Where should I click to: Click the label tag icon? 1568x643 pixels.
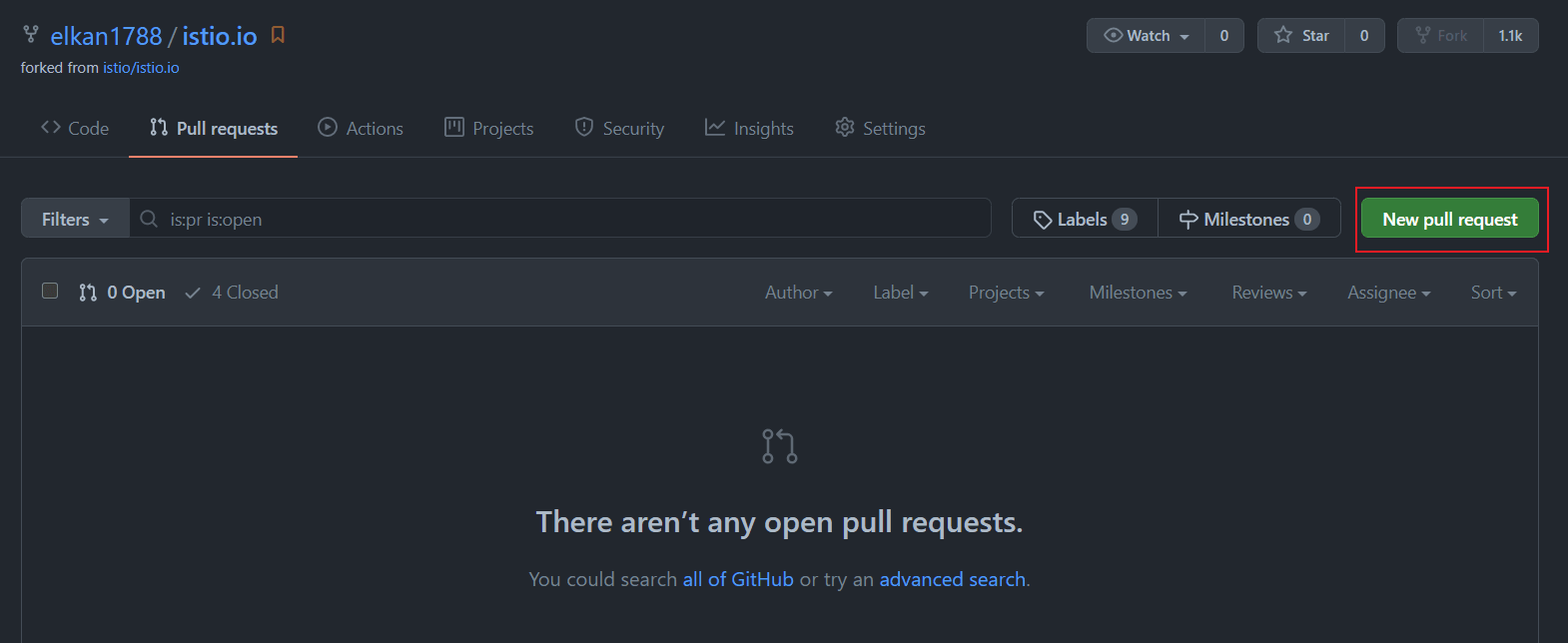pos(1043,220)
